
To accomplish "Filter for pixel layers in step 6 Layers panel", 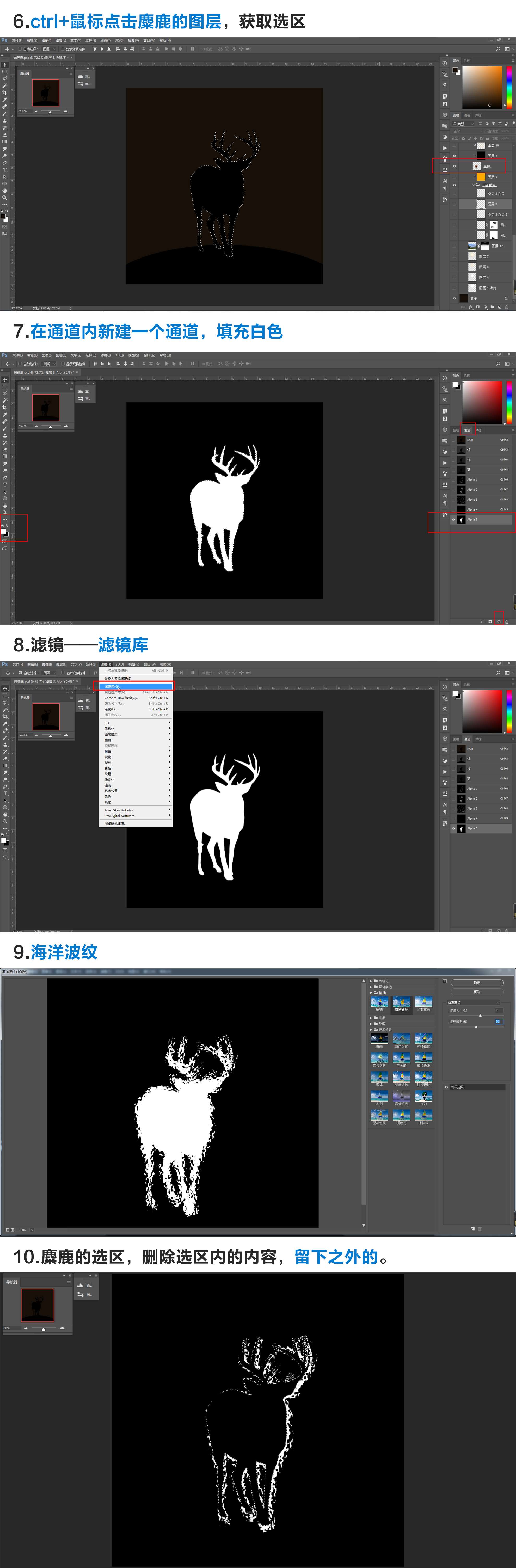I will (480, 124).
